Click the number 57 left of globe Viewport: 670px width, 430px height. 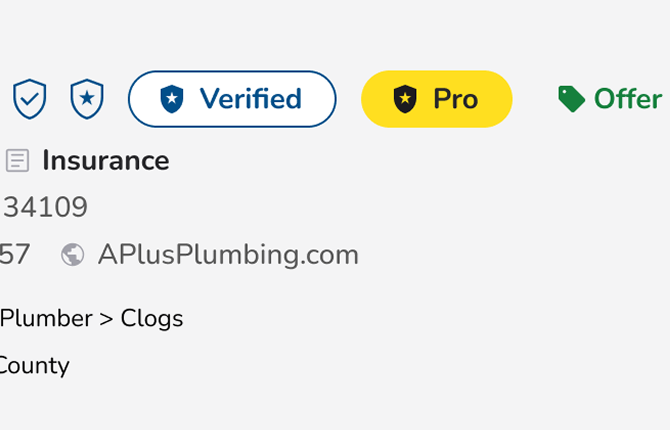point(15,255)
